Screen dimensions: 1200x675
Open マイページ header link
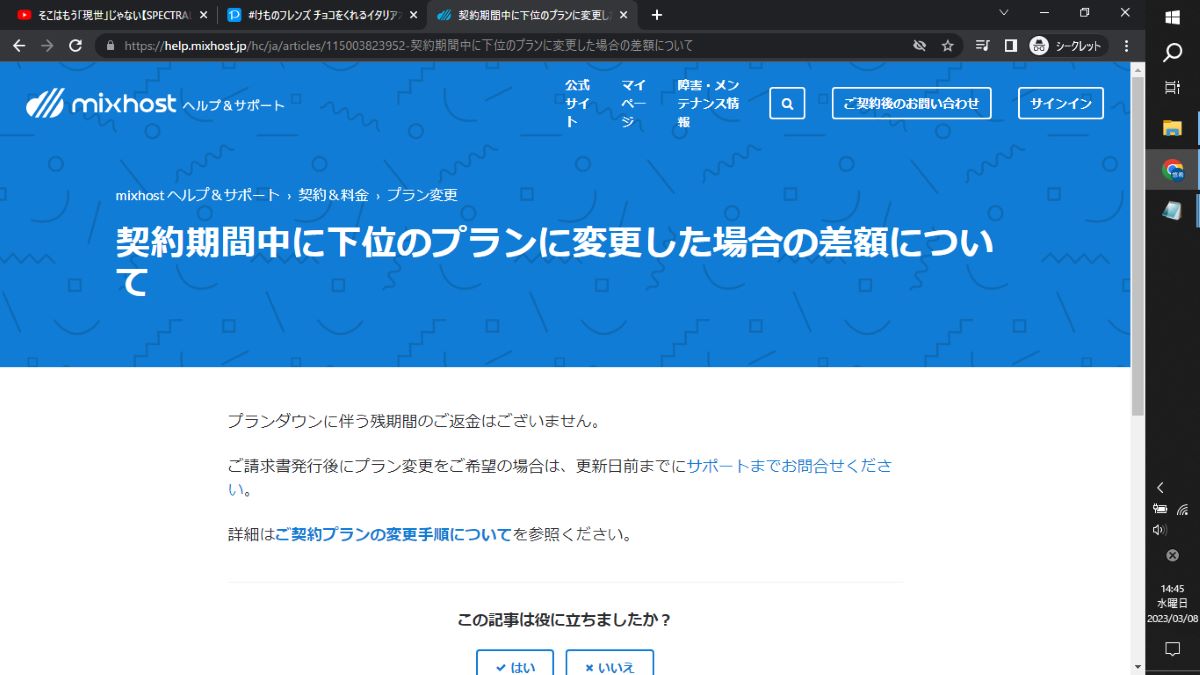pos(634,103)
